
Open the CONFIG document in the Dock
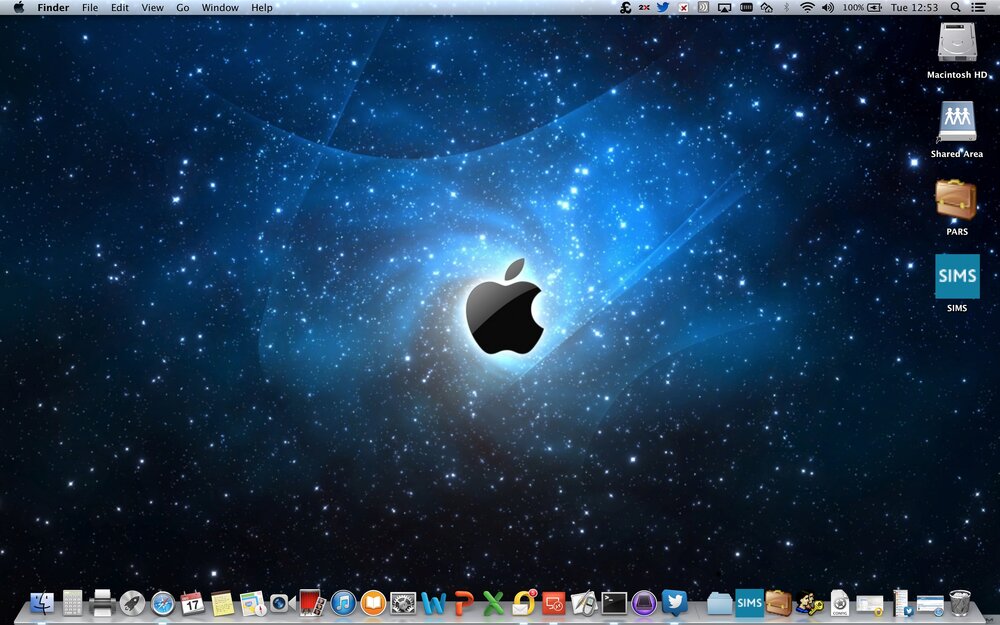pos(839,603)
